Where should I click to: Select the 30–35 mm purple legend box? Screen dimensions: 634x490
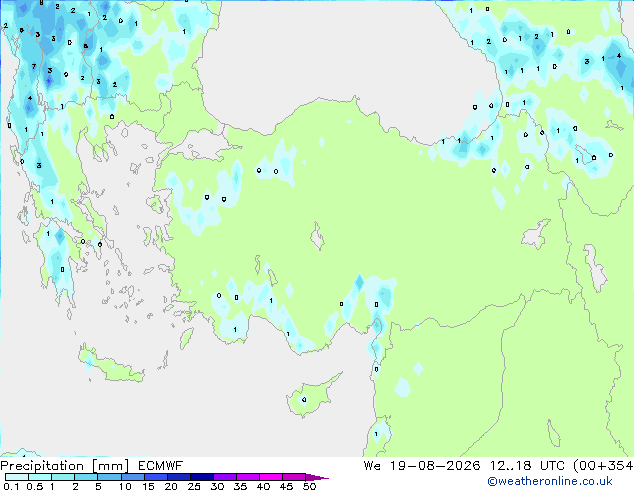(x=224, y=477)
